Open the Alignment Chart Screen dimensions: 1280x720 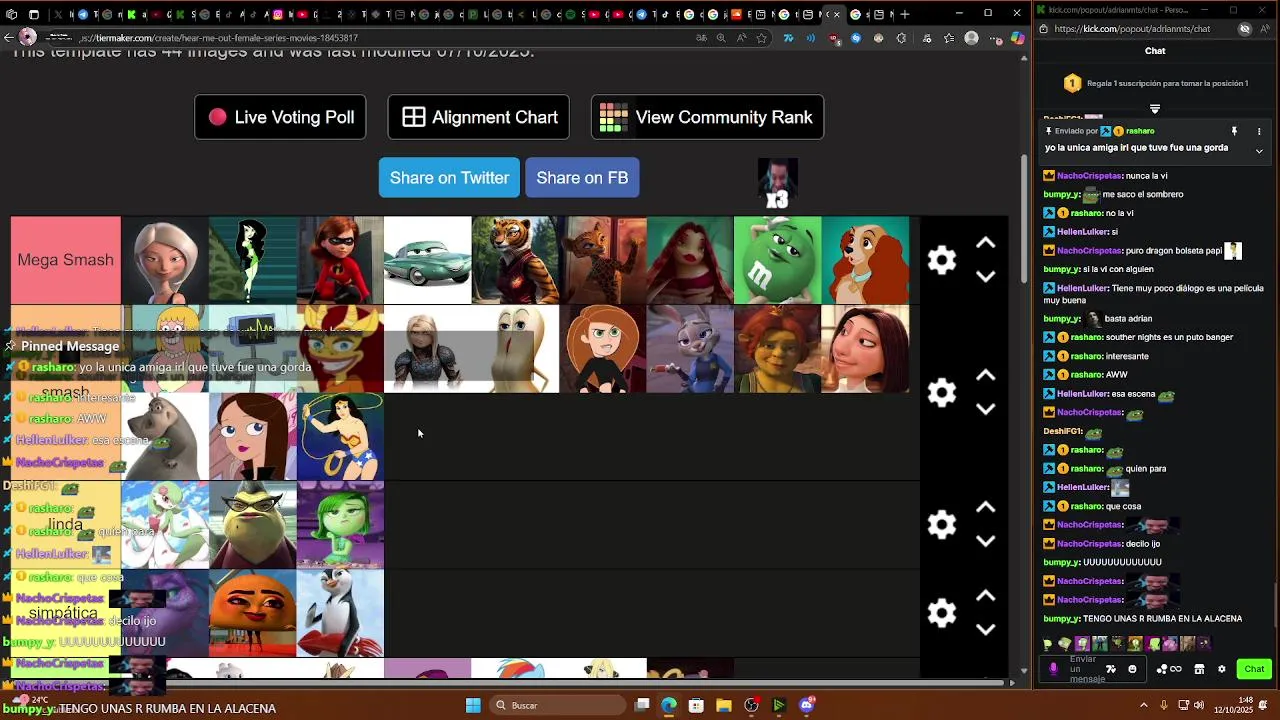click(x=478, y=117)
